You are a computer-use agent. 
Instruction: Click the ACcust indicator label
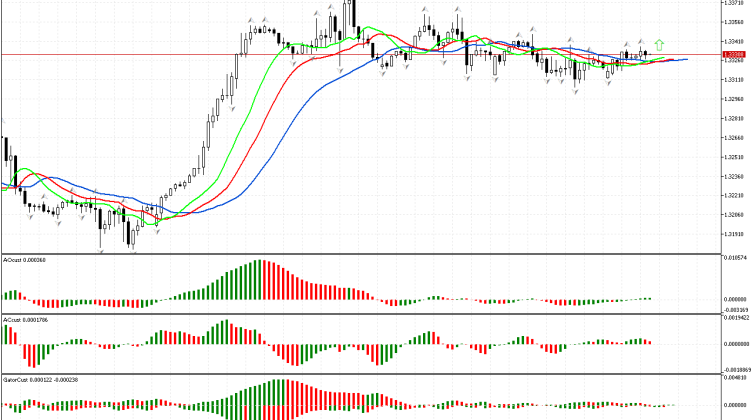tap(26, 319)
